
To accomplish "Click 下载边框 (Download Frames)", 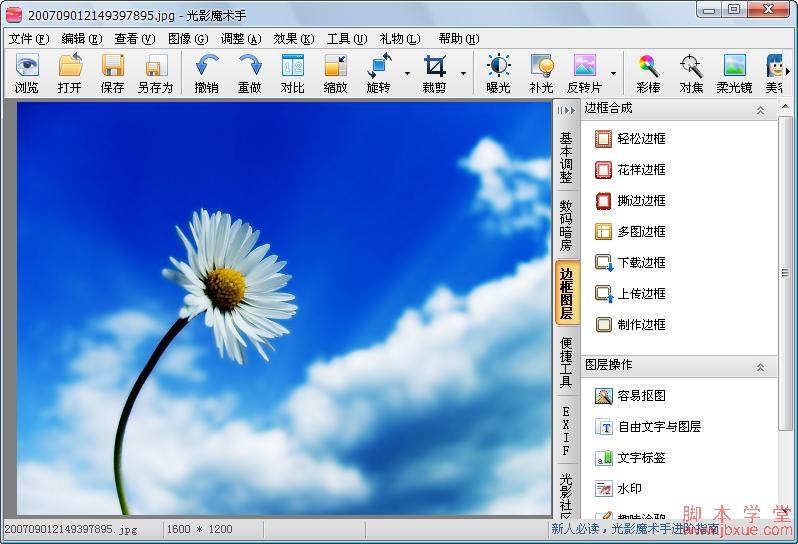I will [630, 263].
